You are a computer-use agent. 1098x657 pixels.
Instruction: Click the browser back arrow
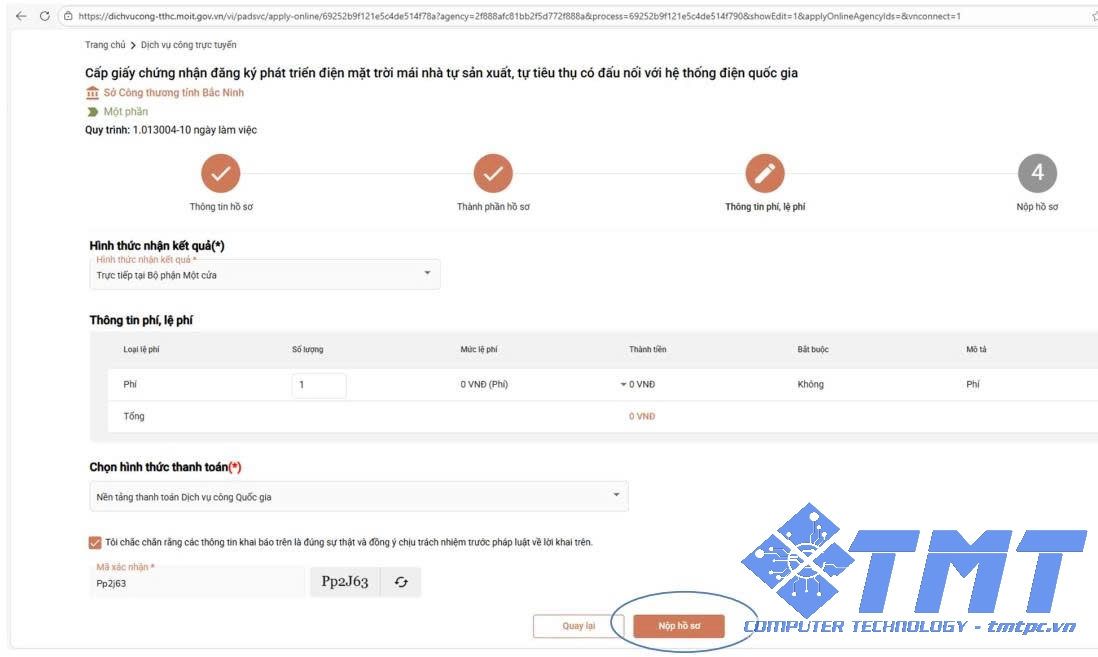pyautogui.click(x=16, y=16)
